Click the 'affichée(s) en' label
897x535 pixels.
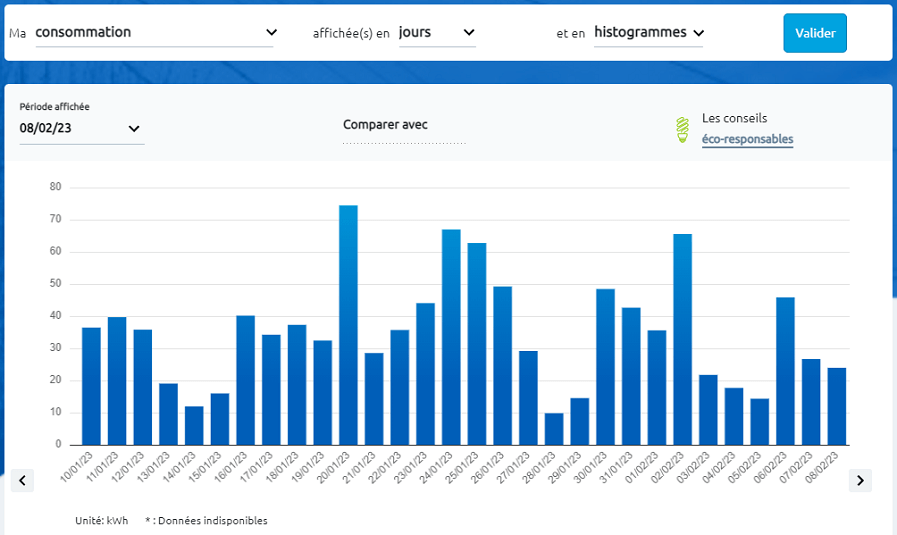tap(351, 33)
